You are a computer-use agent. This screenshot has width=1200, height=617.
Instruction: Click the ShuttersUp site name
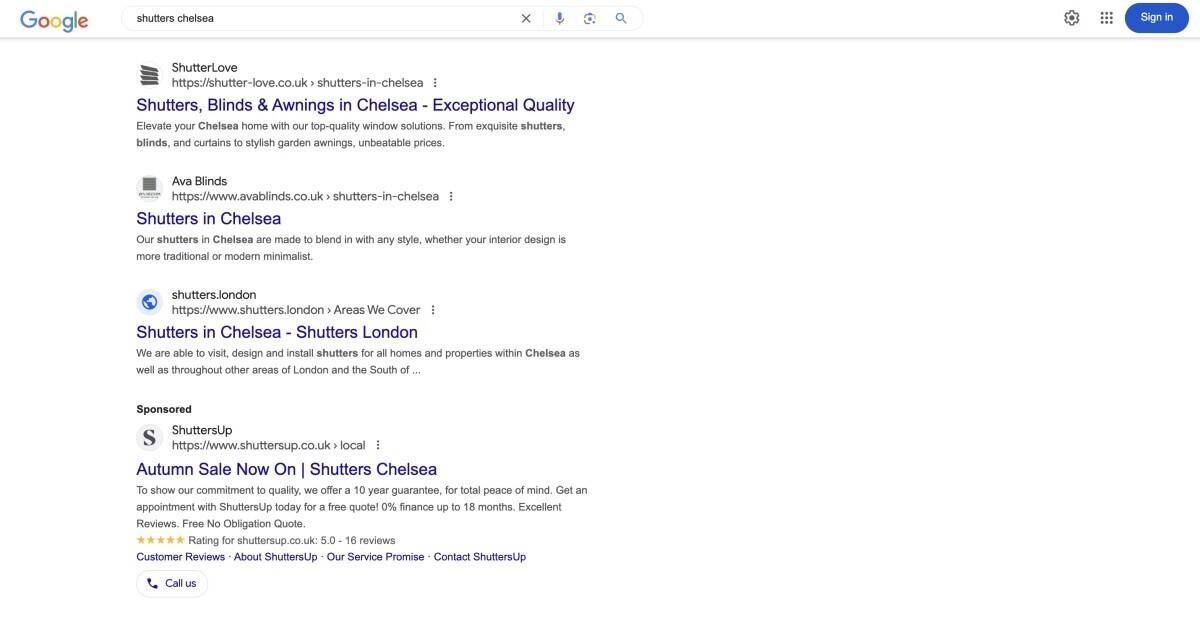pos(202,430)
